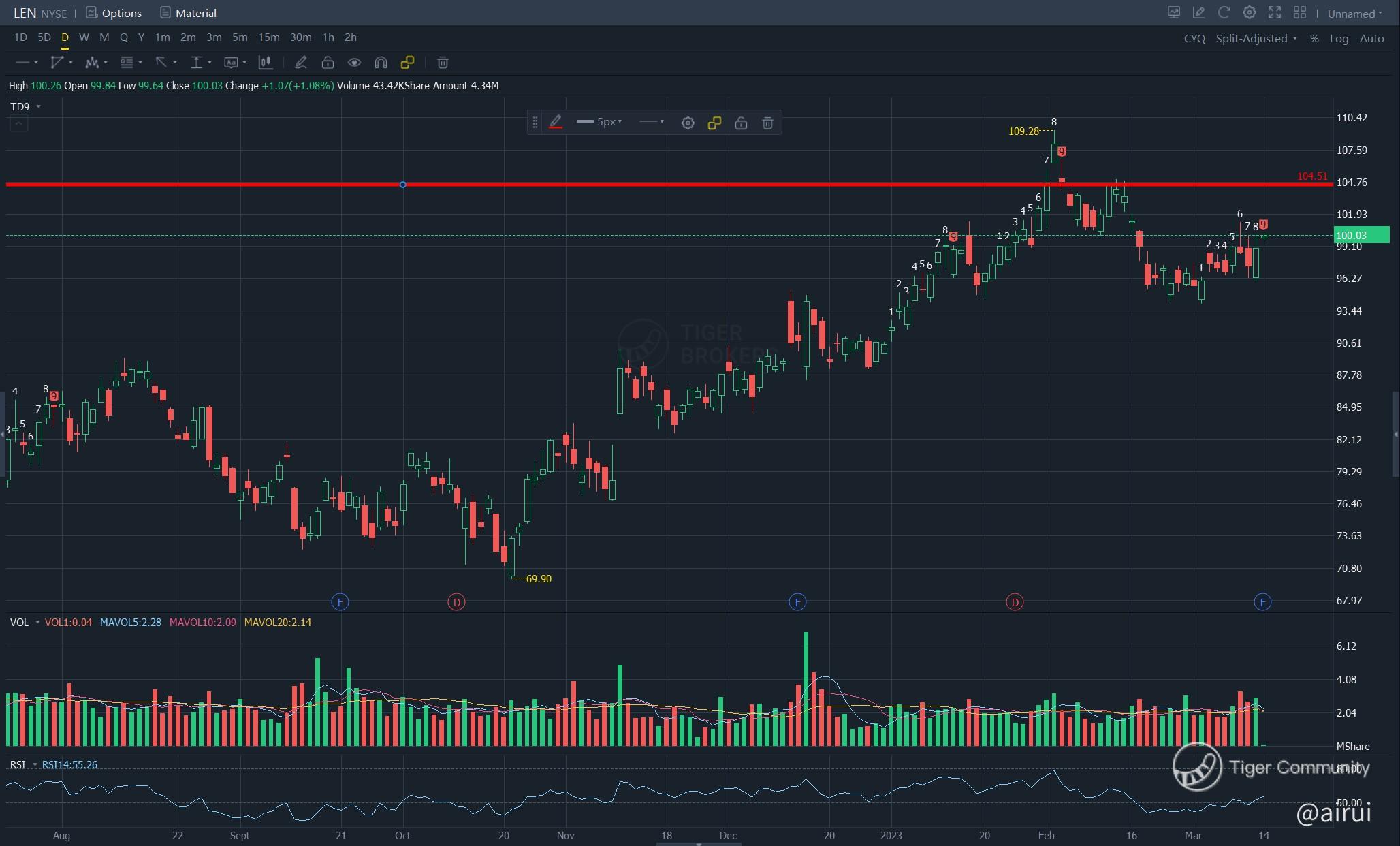Expand the Split-Adjusted dropdown
Viewport: 1400px width, 846px height.
(x=1256, y=38)
